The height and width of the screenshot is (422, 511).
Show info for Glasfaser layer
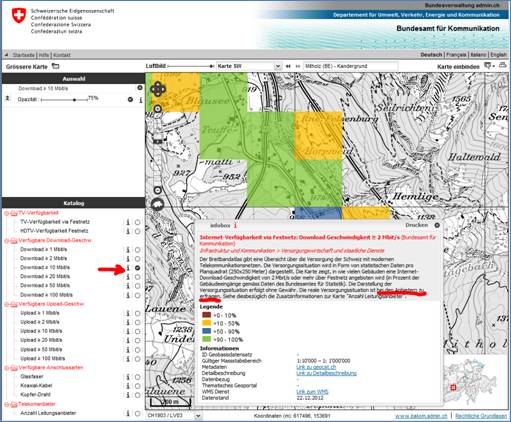tap(128, 377)
